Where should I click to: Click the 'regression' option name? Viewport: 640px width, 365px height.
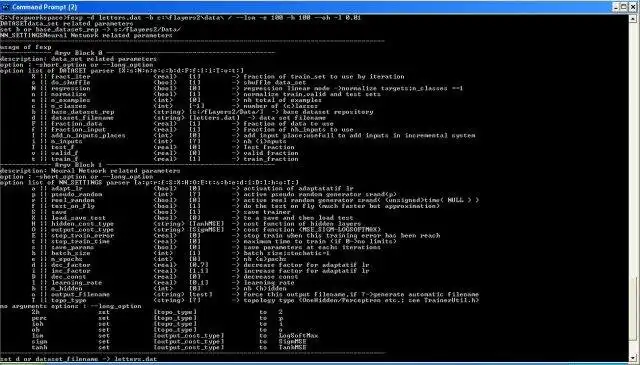(x=71, y=88)
